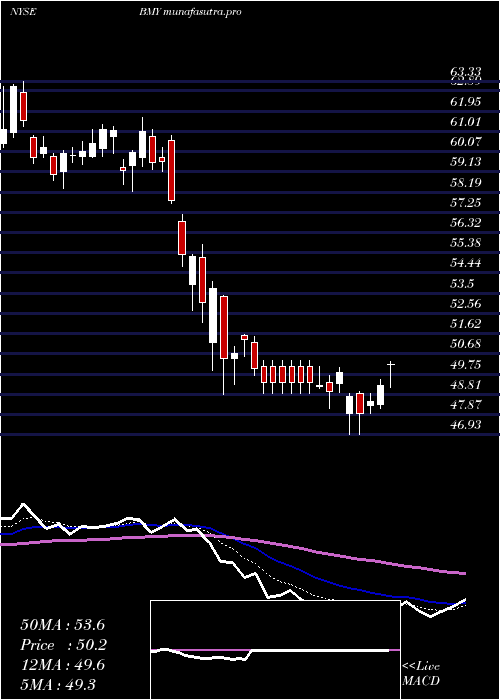Select the 61.01 price level label
The width and height of the screenshot is (500, 700).
(x=466, y=121)
